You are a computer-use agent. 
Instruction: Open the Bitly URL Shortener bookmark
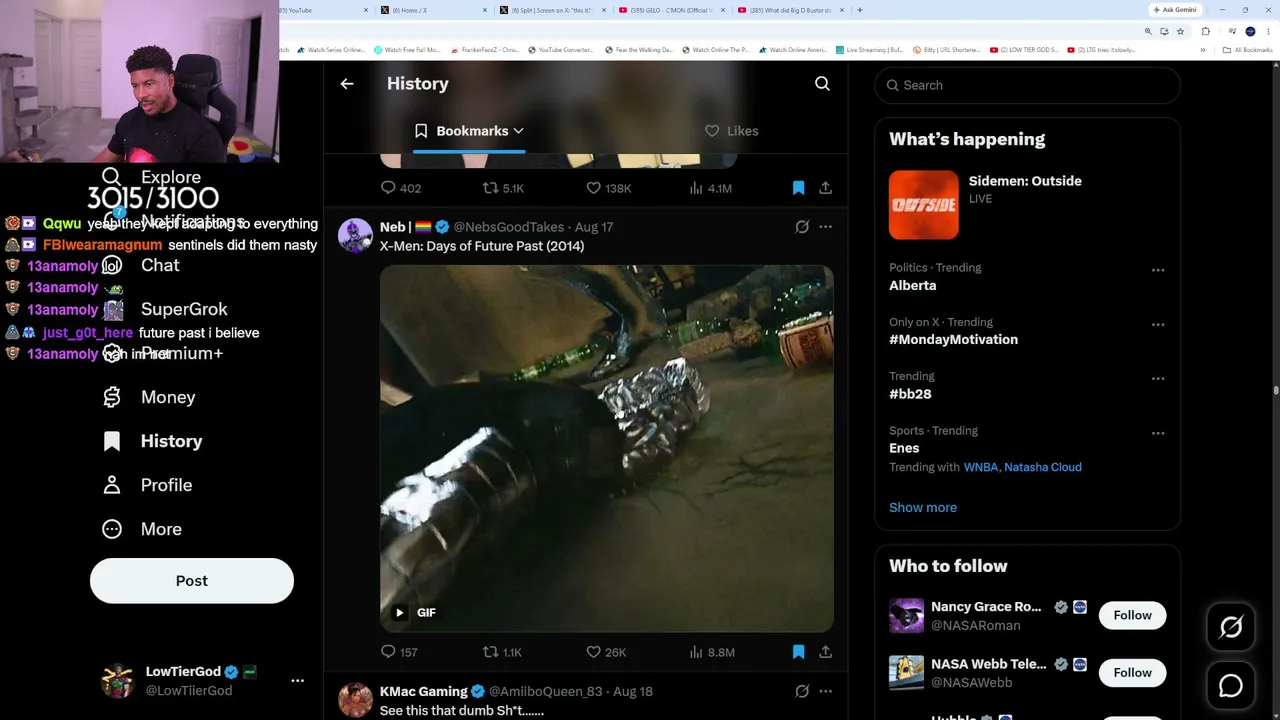(x=947, y=50)
